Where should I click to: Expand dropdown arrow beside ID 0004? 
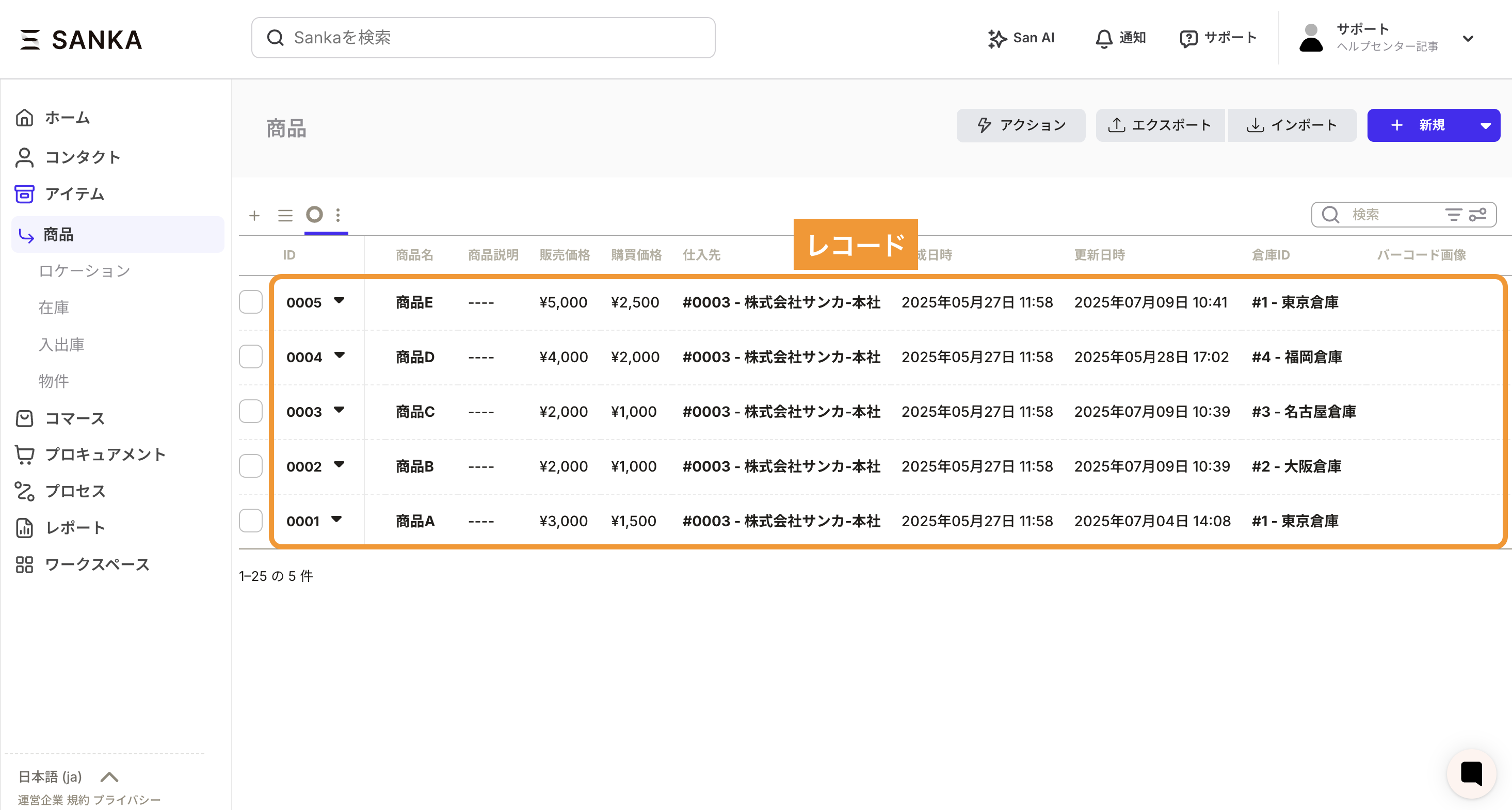pyautogui.click(x=339, y=355)
